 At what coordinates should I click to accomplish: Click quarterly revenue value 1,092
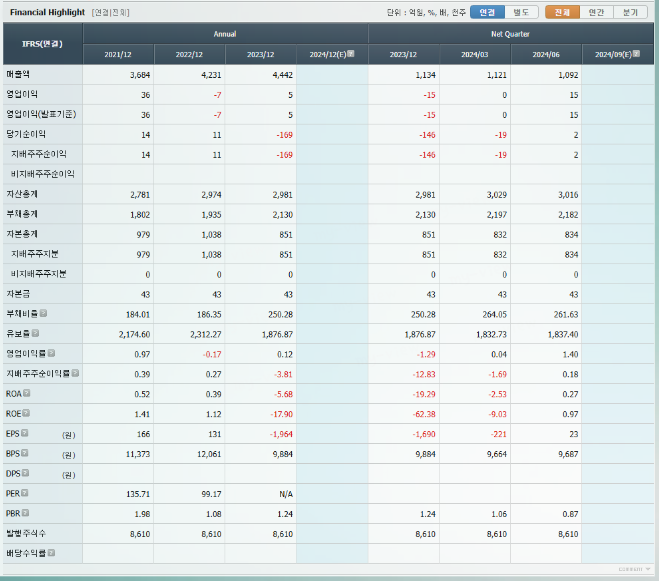(x=568, y=75)
